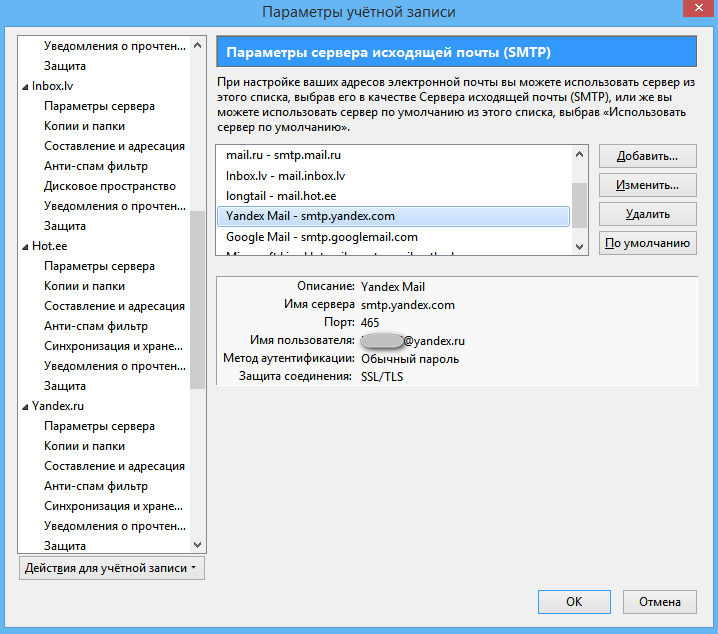Select the longtail - mail.hot.ee server

(393, 196)
